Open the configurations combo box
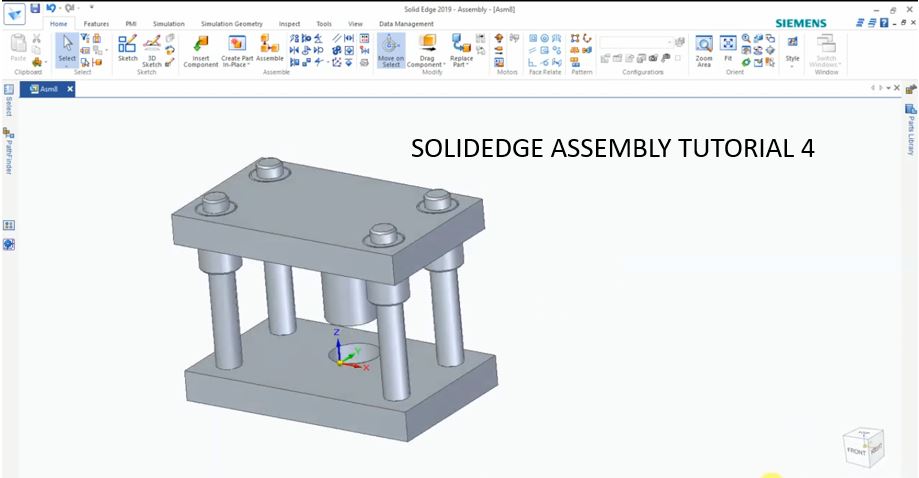The image size is (919, 478). click(x=637, y=42)
